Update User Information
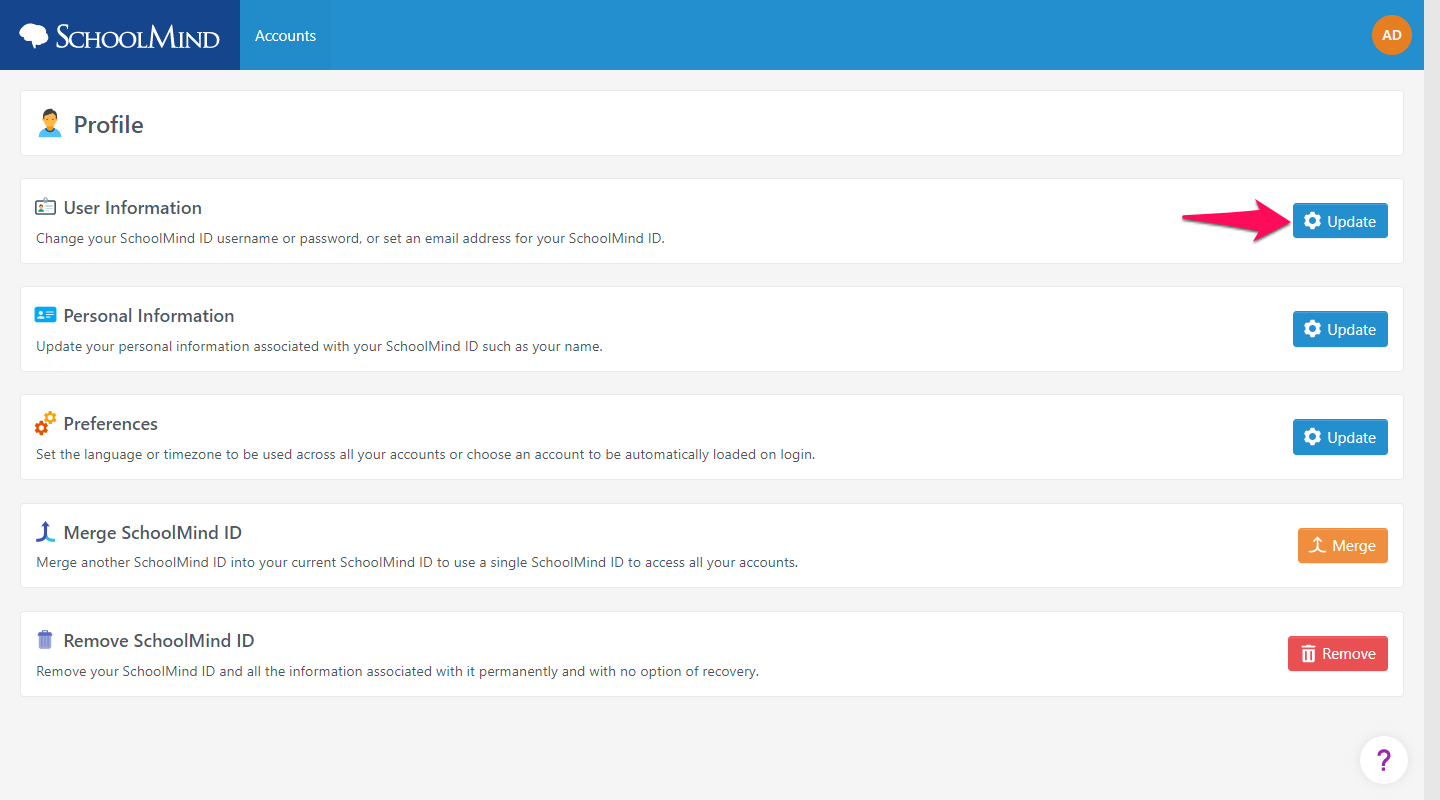Screen dimensions: 1440x800 pyautogui.click(x=1340, y=221)
